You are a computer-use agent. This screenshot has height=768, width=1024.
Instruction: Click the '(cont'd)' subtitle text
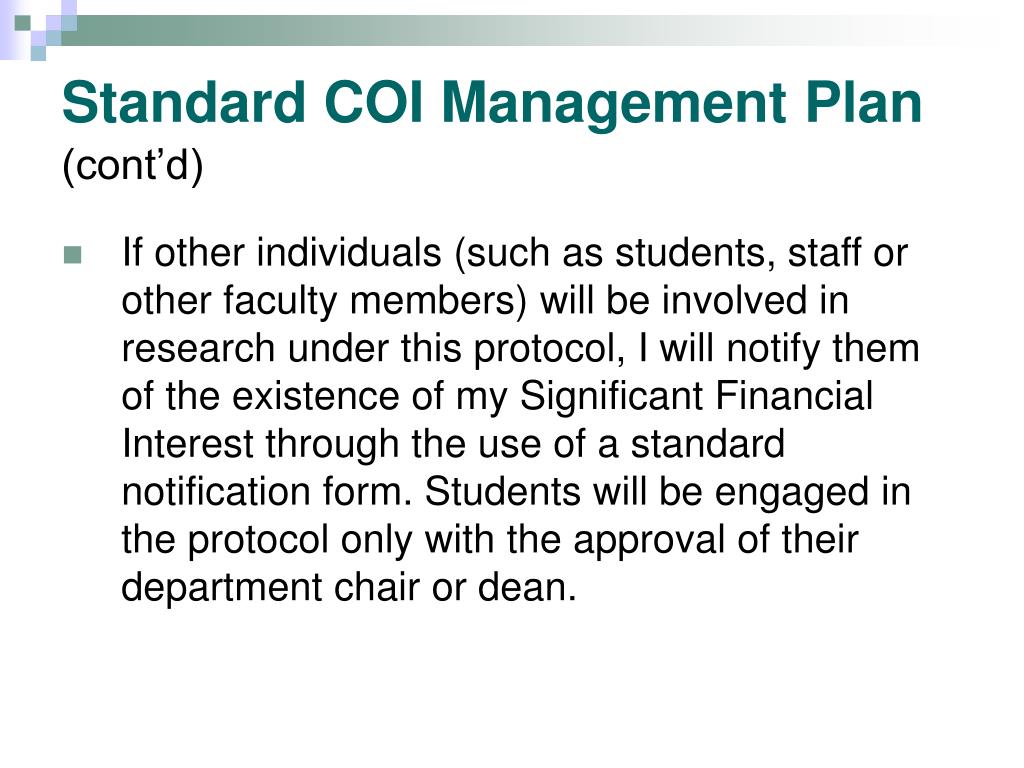[133, 166]
